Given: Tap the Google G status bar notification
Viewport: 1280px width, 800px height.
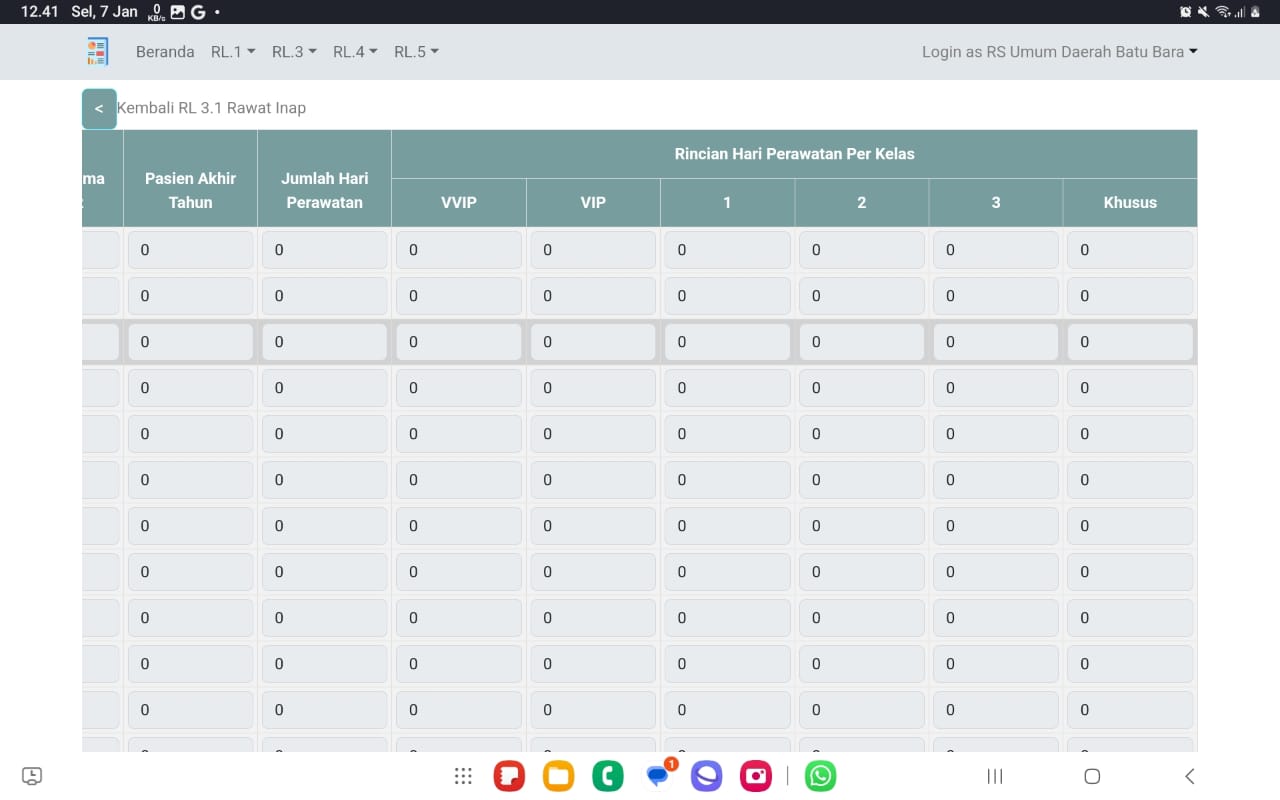Looking at the screenshot, I should pyautogui.click(x=198, y=12).
